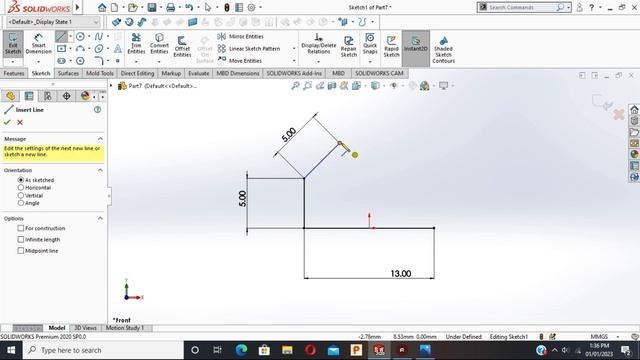Cancel the Insert Line with red X
This screenshot has height=360, width=640.
(x=20, y=122)
